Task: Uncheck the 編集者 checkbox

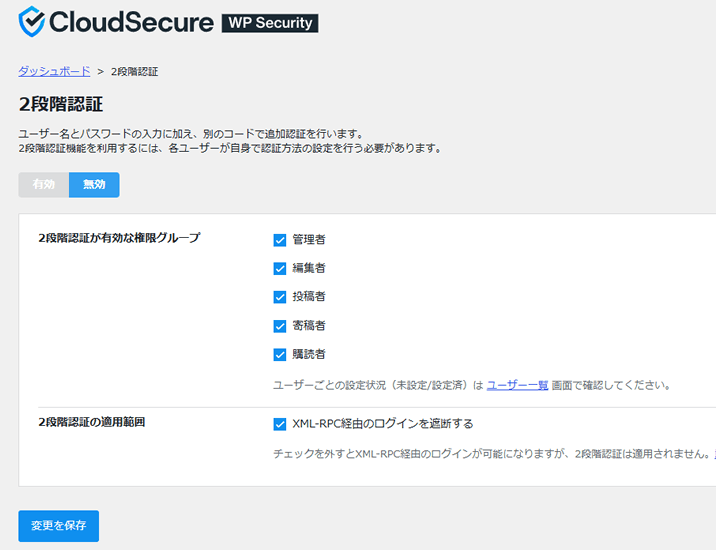Action: 279,268
